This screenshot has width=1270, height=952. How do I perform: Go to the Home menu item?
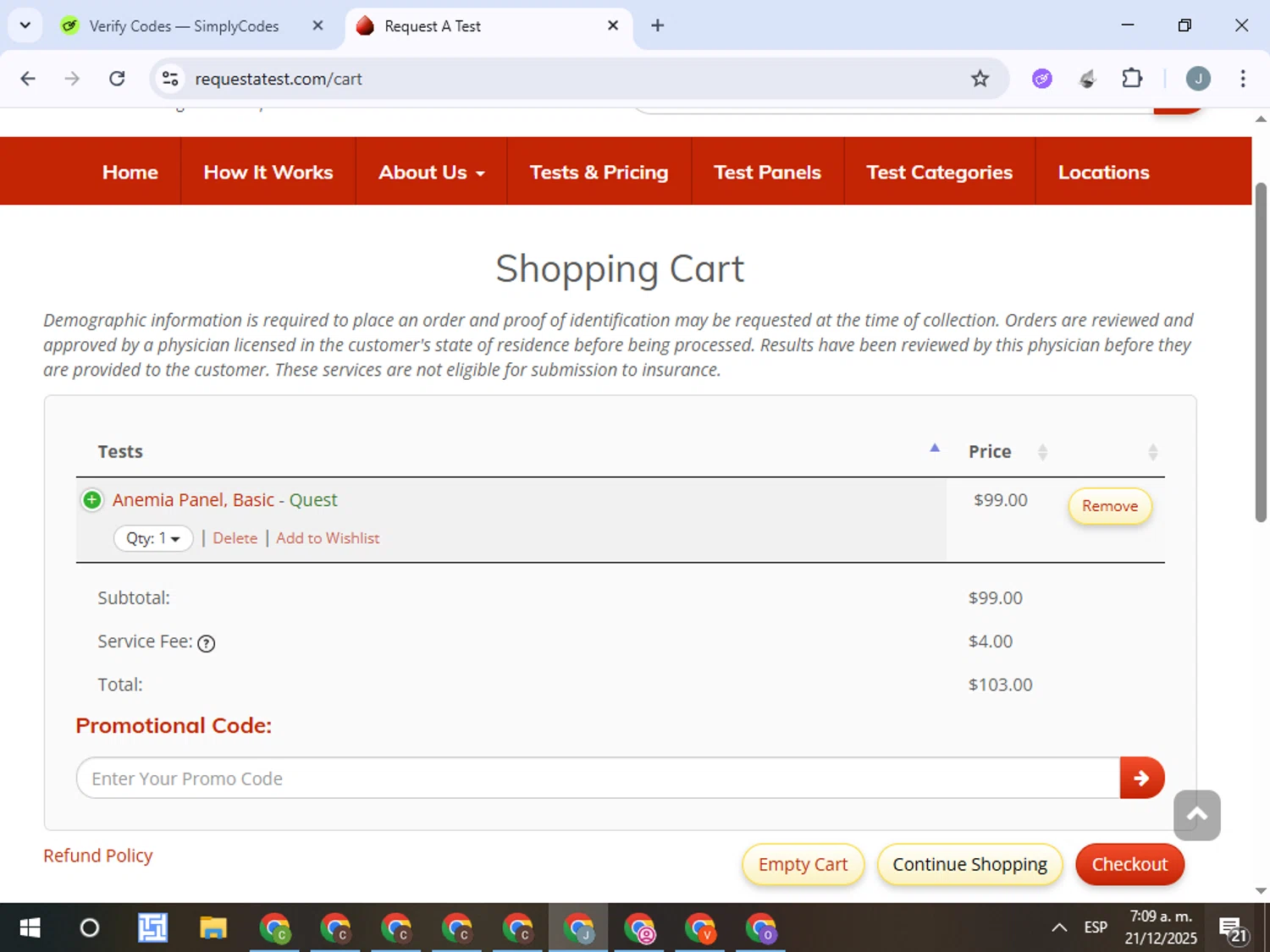pyautogui.click(x=130, y=173)
